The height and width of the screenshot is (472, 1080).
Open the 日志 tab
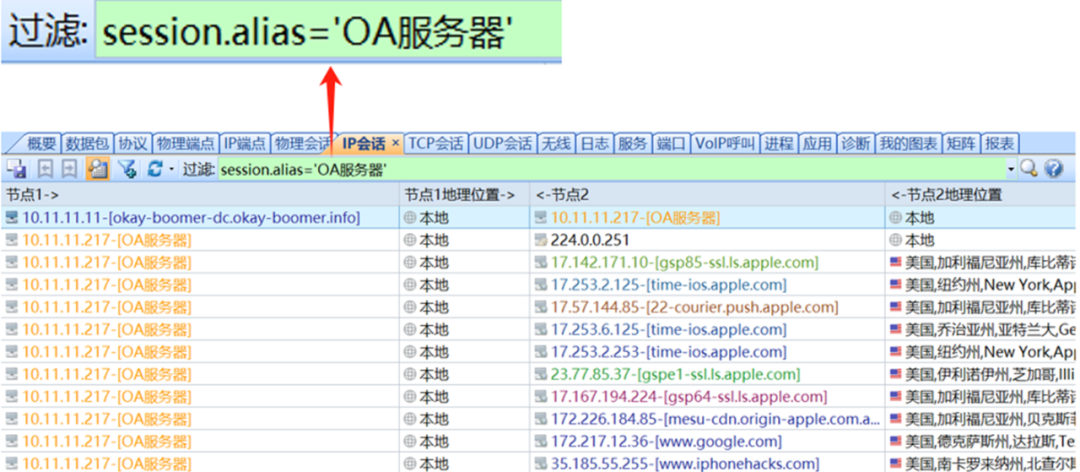pyautogui.click(x=594, y=143)
